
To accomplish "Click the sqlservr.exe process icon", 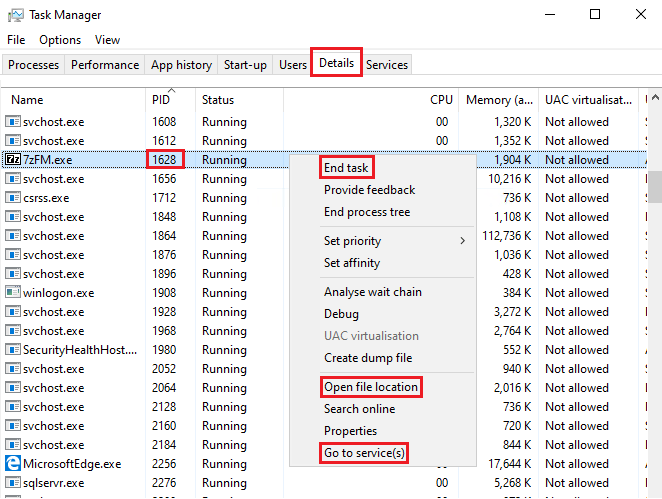I will (x=13, y=483).
